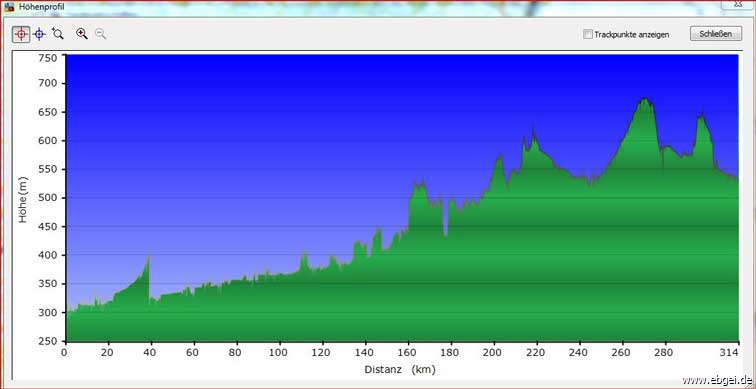Click the zoom in magnifier icon
This screenshot has width=756, height=389.
pos(82,33)
